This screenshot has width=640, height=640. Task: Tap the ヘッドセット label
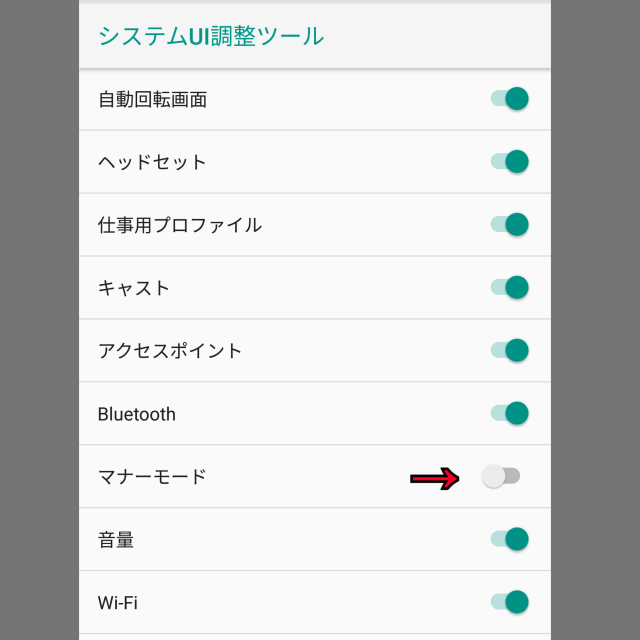click(152, 163)
